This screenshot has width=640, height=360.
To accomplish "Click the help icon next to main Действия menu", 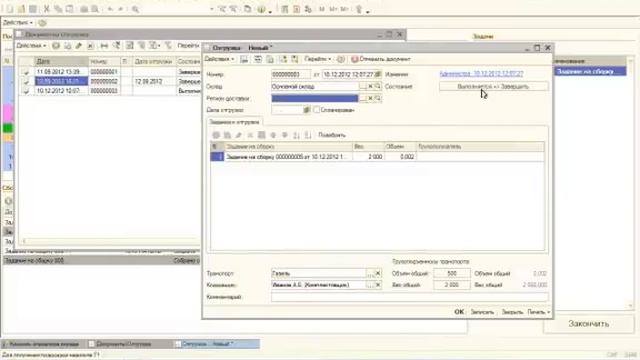I will (x=42, y=23).
